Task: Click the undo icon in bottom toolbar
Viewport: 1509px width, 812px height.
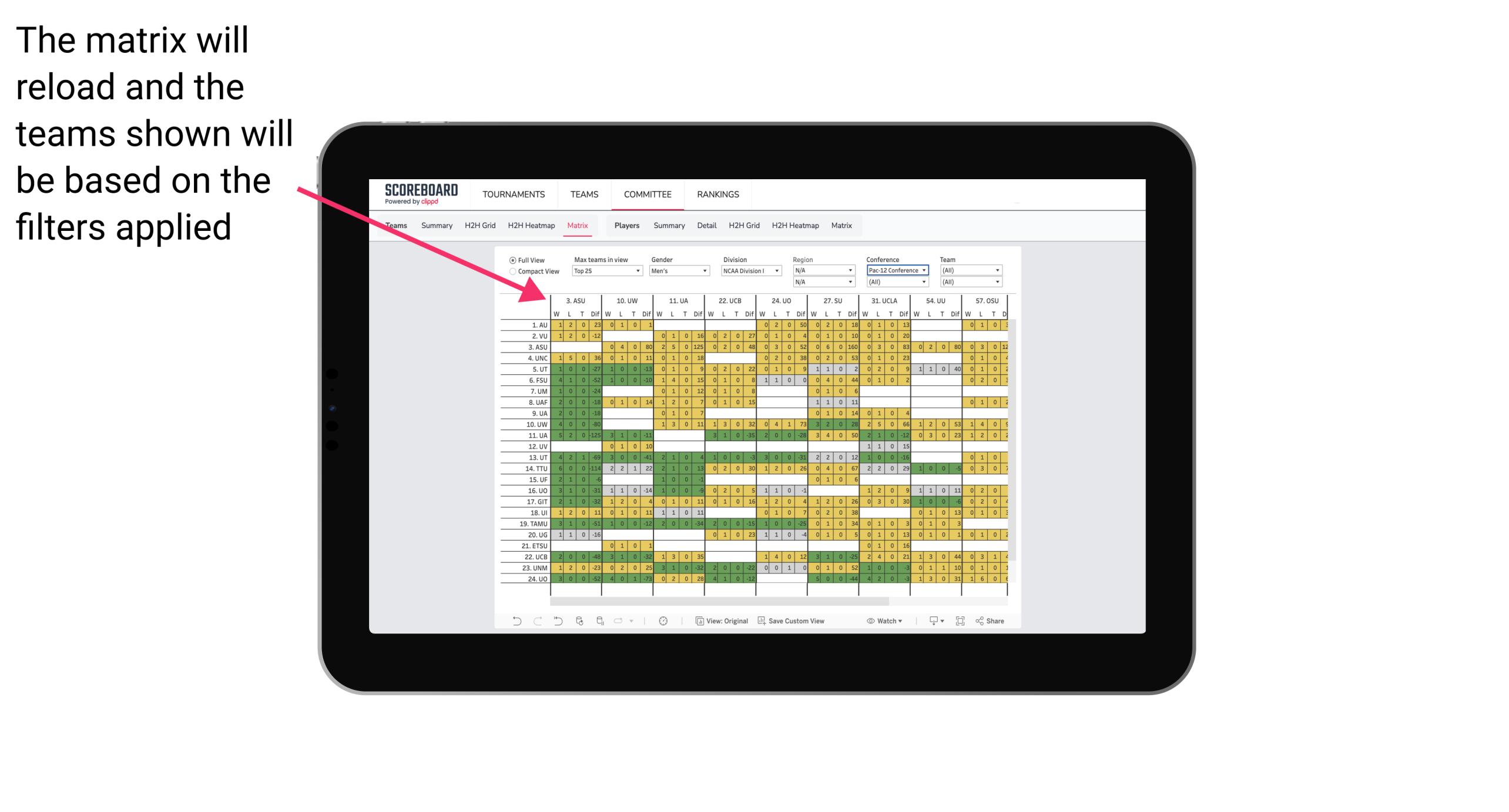Action: coord(513,621)
